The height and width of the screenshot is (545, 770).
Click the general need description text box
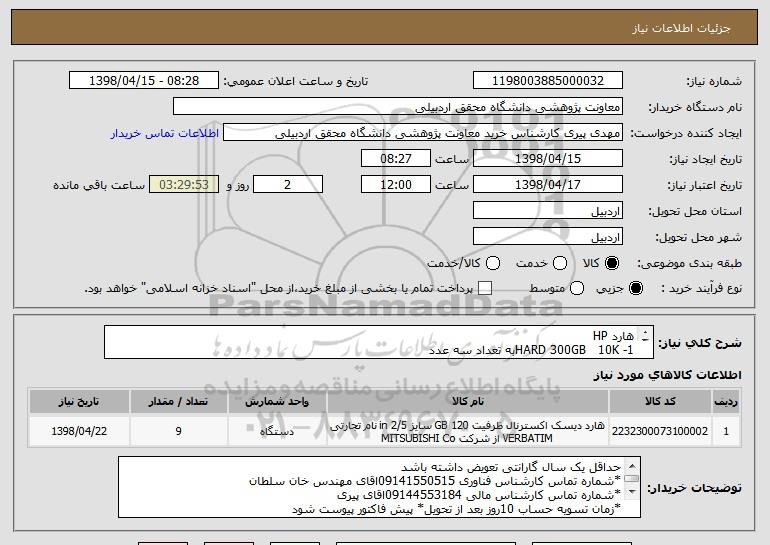pyautogui.click(x=379, y=342)
